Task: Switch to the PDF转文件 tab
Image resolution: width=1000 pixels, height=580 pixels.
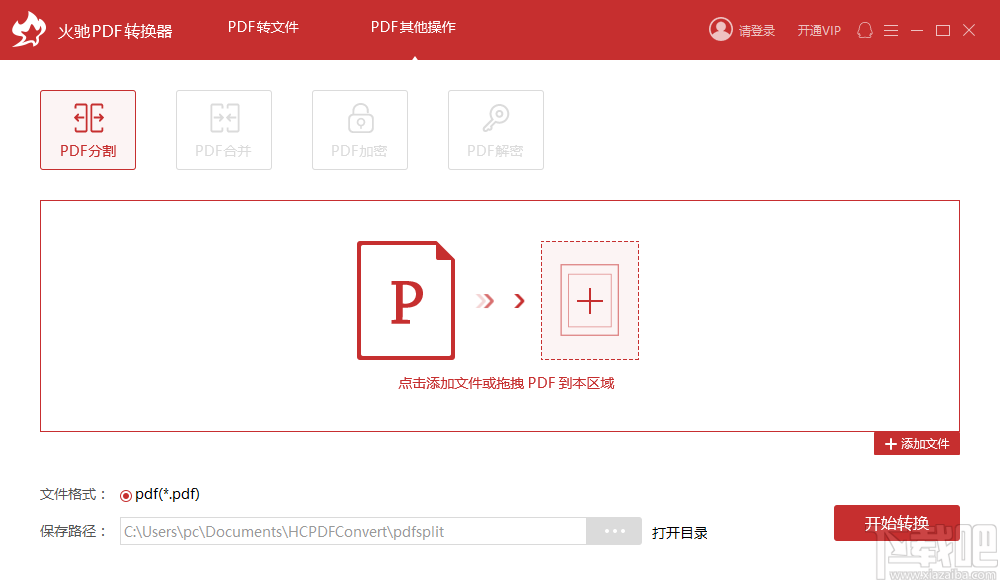Action: pyautogui.click(x=263, y=27)
